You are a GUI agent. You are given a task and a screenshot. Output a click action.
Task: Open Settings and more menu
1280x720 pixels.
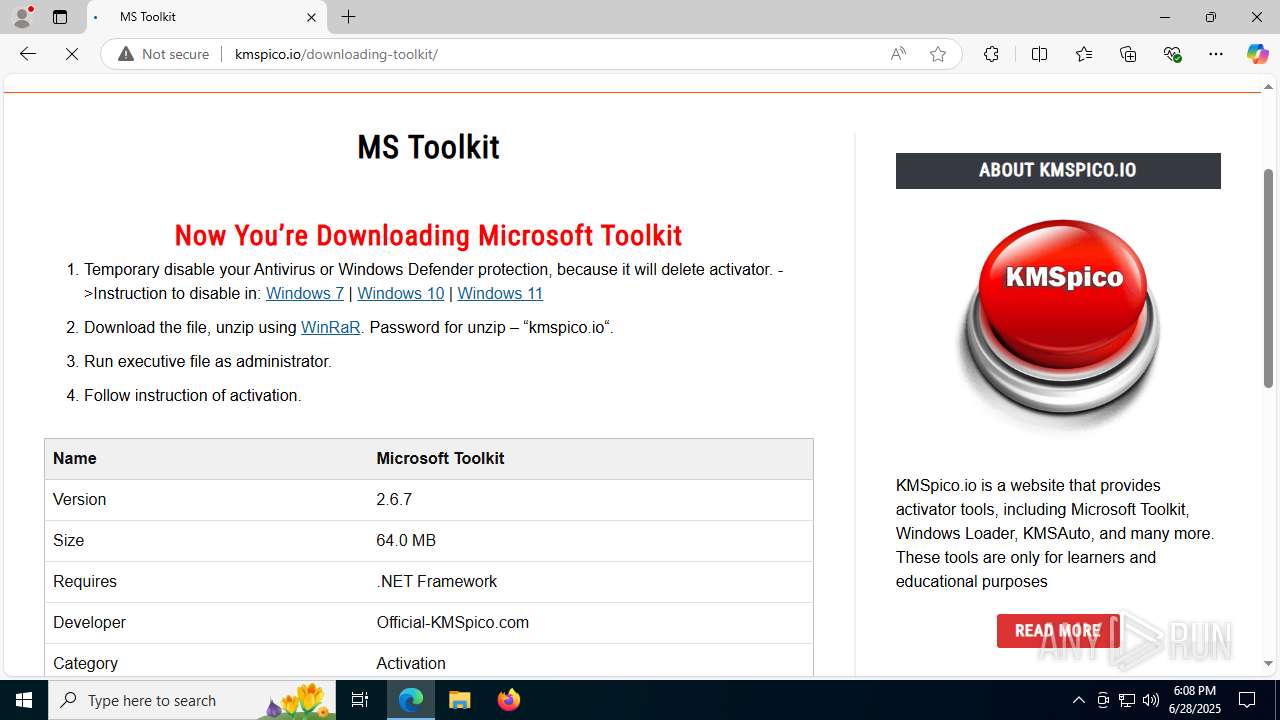coord(1215,54)
